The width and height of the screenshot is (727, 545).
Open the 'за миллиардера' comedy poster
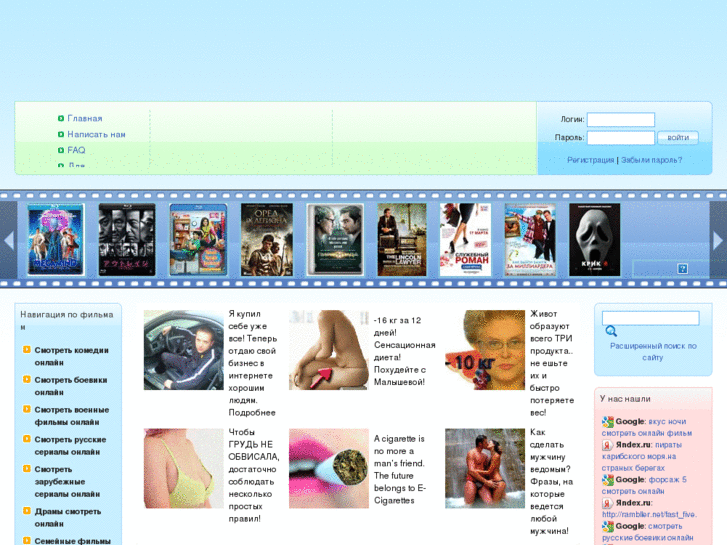click(530, 239)
